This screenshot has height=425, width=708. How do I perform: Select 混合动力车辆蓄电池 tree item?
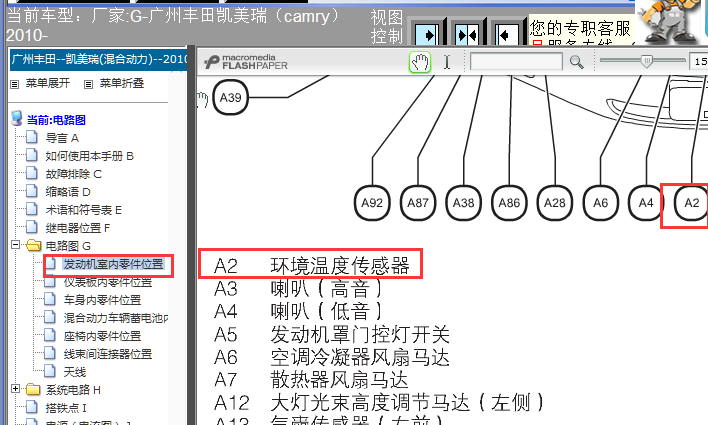point(116,318)
